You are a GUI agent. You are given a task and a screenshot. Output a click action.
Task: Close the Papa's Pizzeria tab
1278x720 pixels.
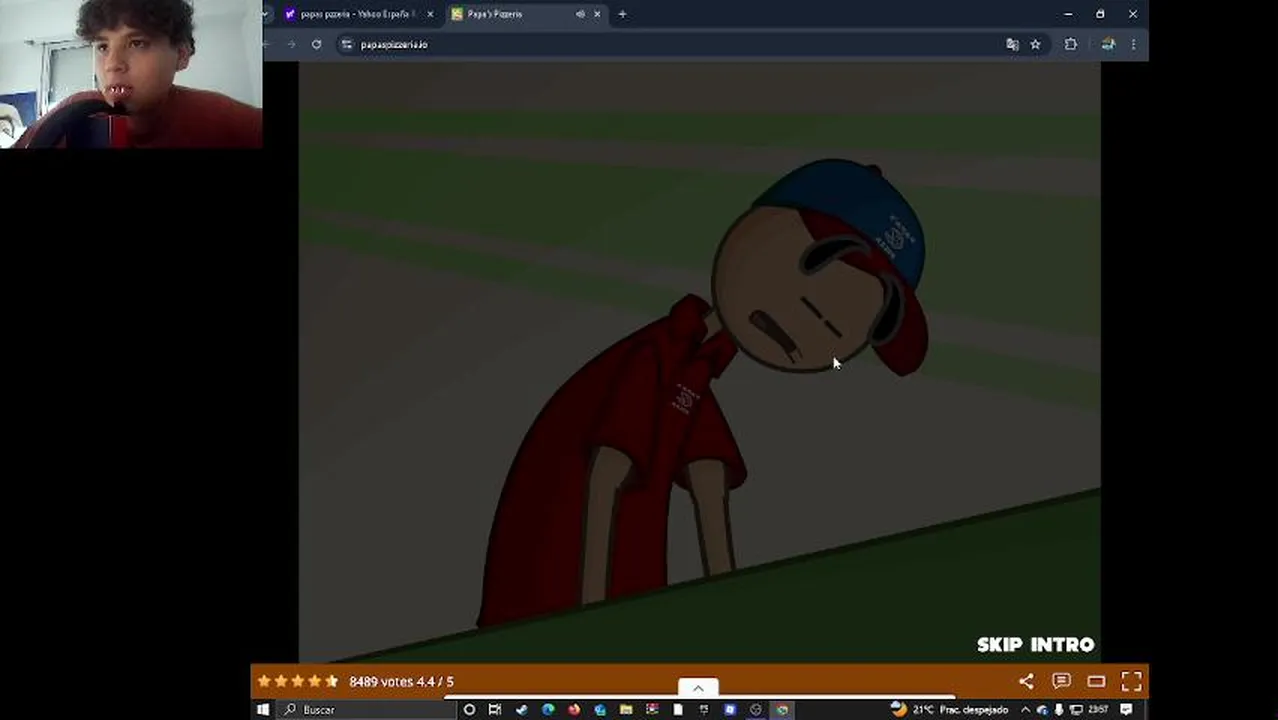597,14
